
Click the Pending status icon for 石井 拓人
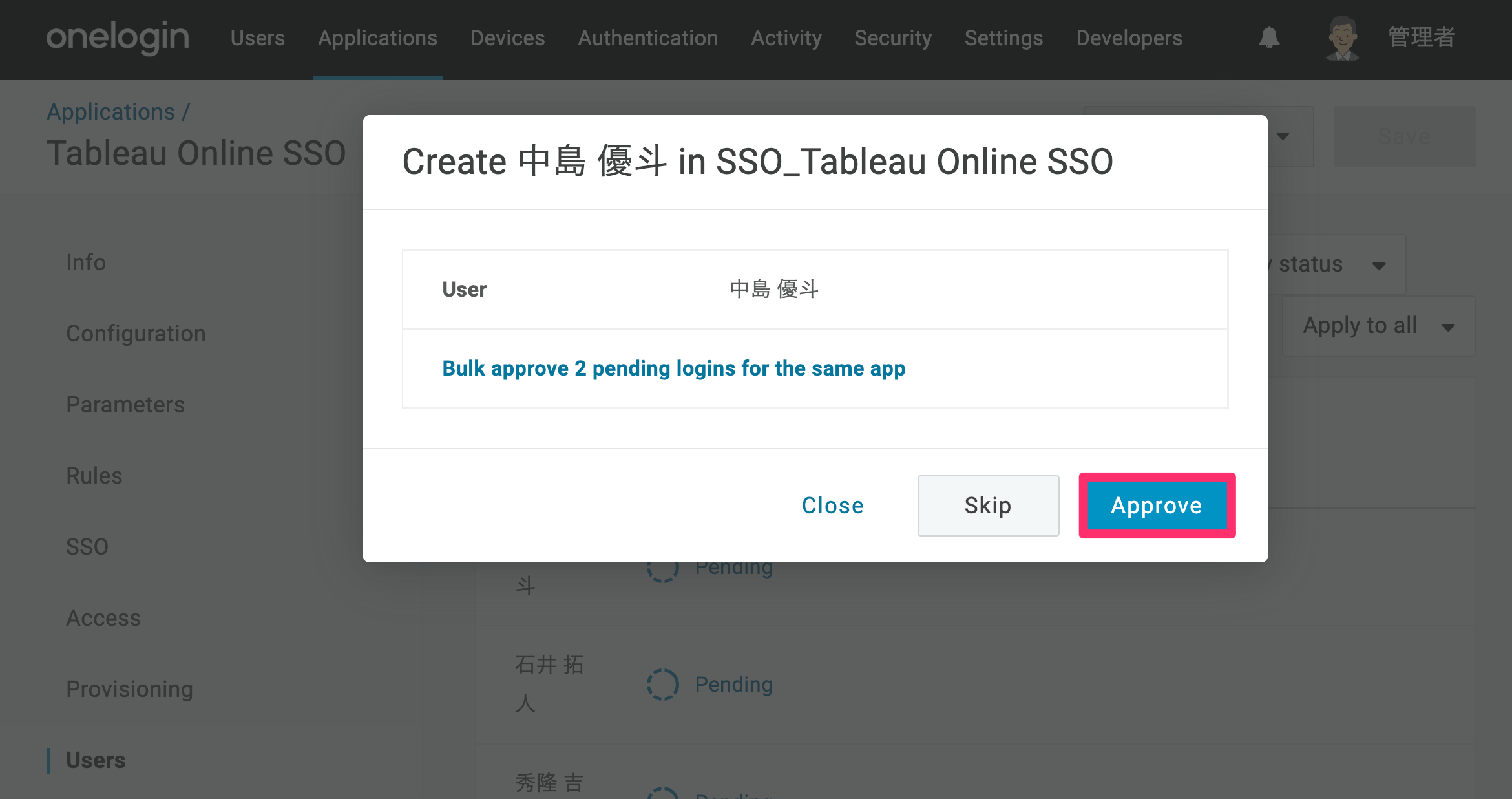(x=662, y=684)
